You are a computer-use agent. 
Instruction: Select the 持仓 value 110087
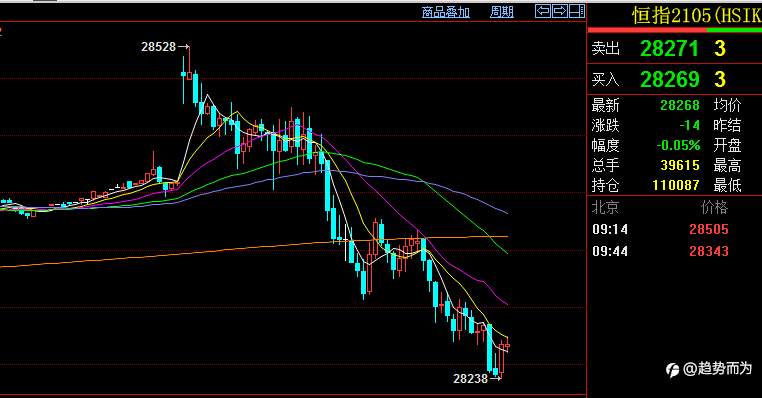676,185
